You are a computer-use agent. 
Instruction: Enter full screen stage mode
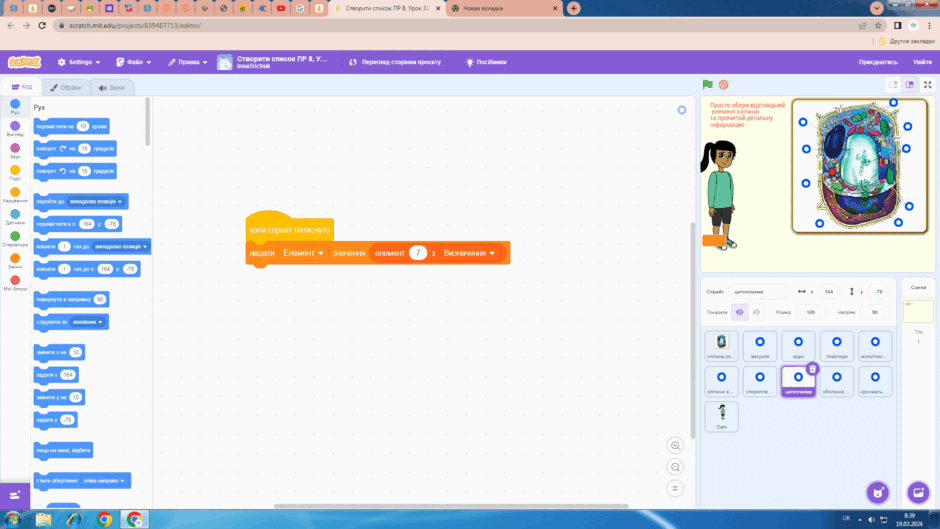click(927, 85)
